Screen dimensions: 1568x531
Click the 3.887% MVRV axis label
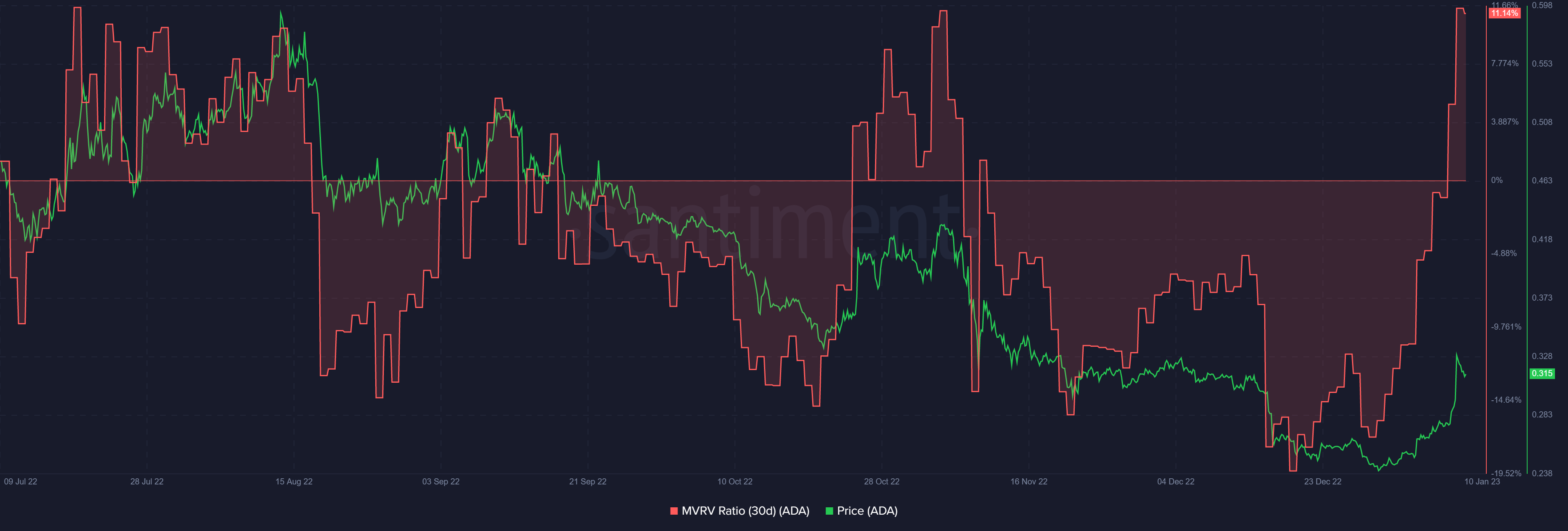pos(1505,122)
